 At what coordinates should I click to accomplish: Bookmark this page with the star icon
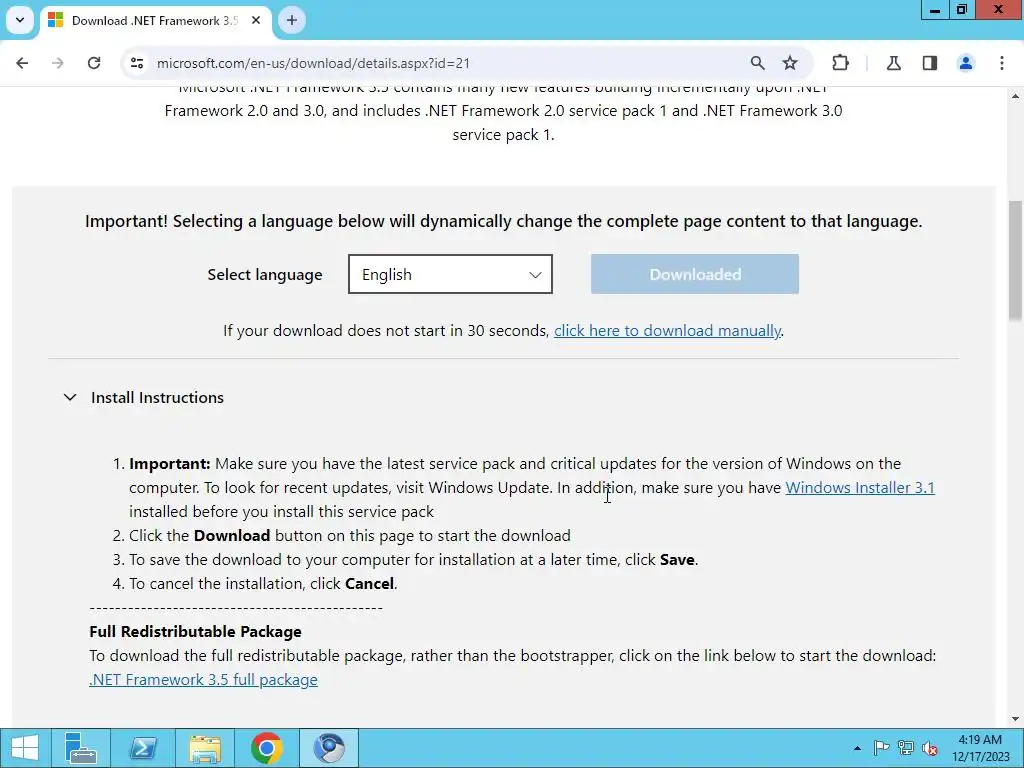coord(790,63)
